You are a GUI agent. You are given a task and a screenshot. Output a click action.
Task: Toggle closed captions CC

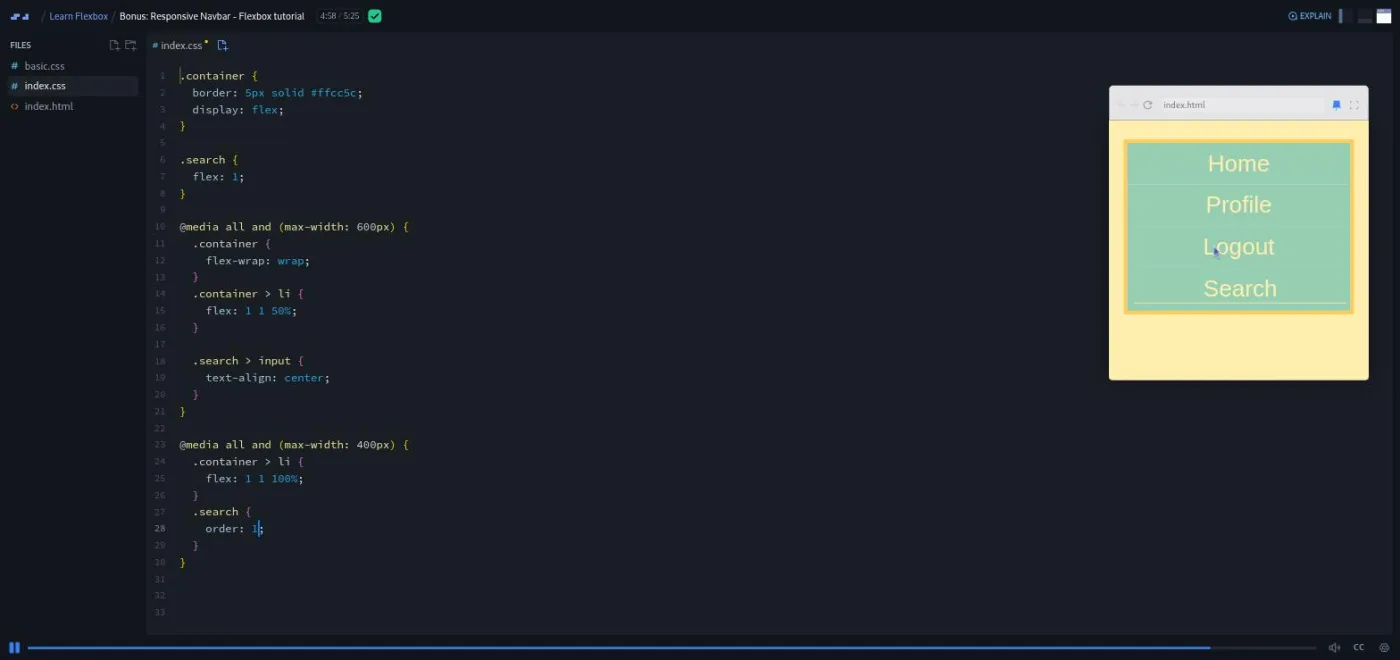click(1358, 647)
